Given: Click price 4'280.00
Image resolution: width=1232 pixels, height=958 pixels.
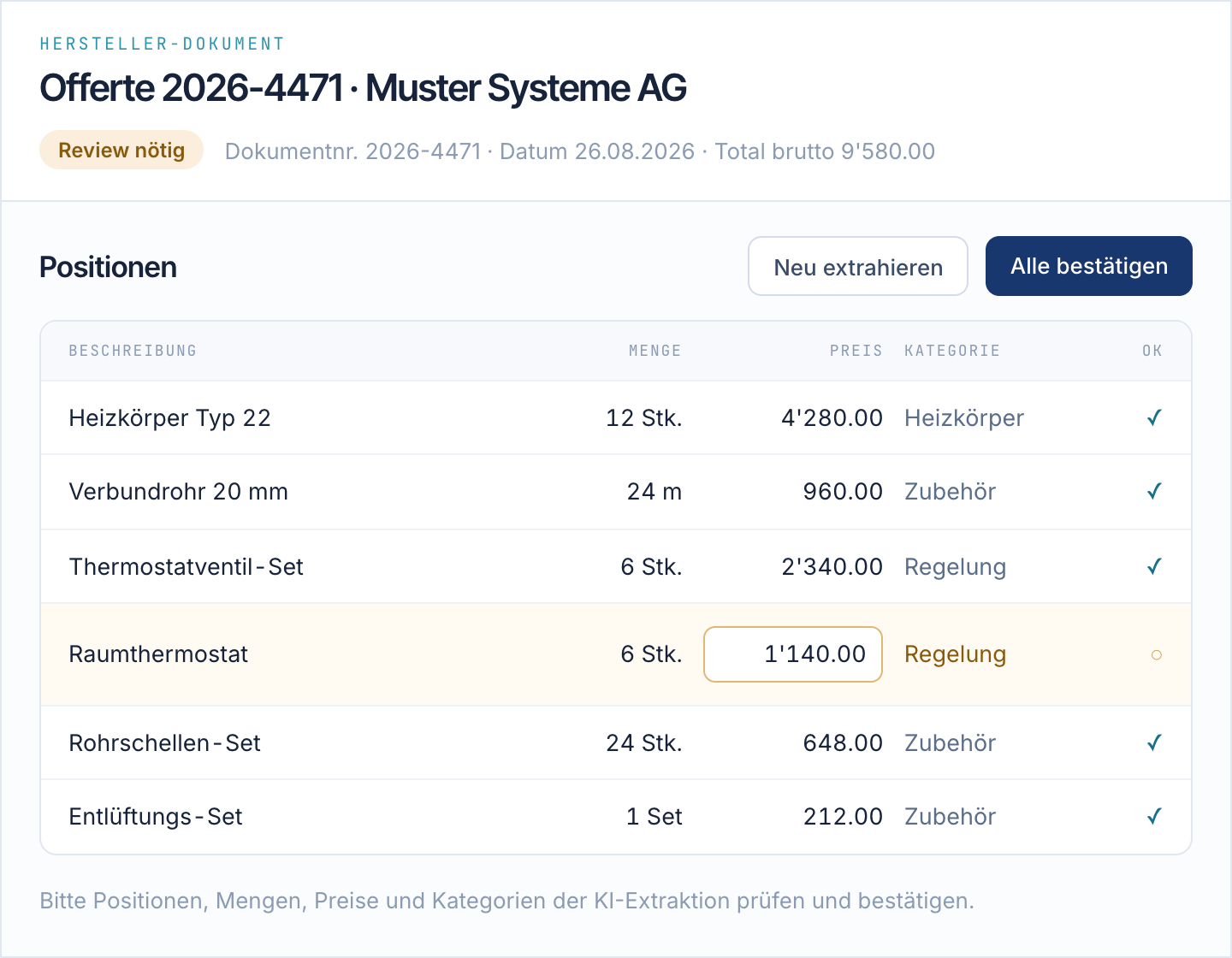Looking at the screenshot, I should pos(832,417).
